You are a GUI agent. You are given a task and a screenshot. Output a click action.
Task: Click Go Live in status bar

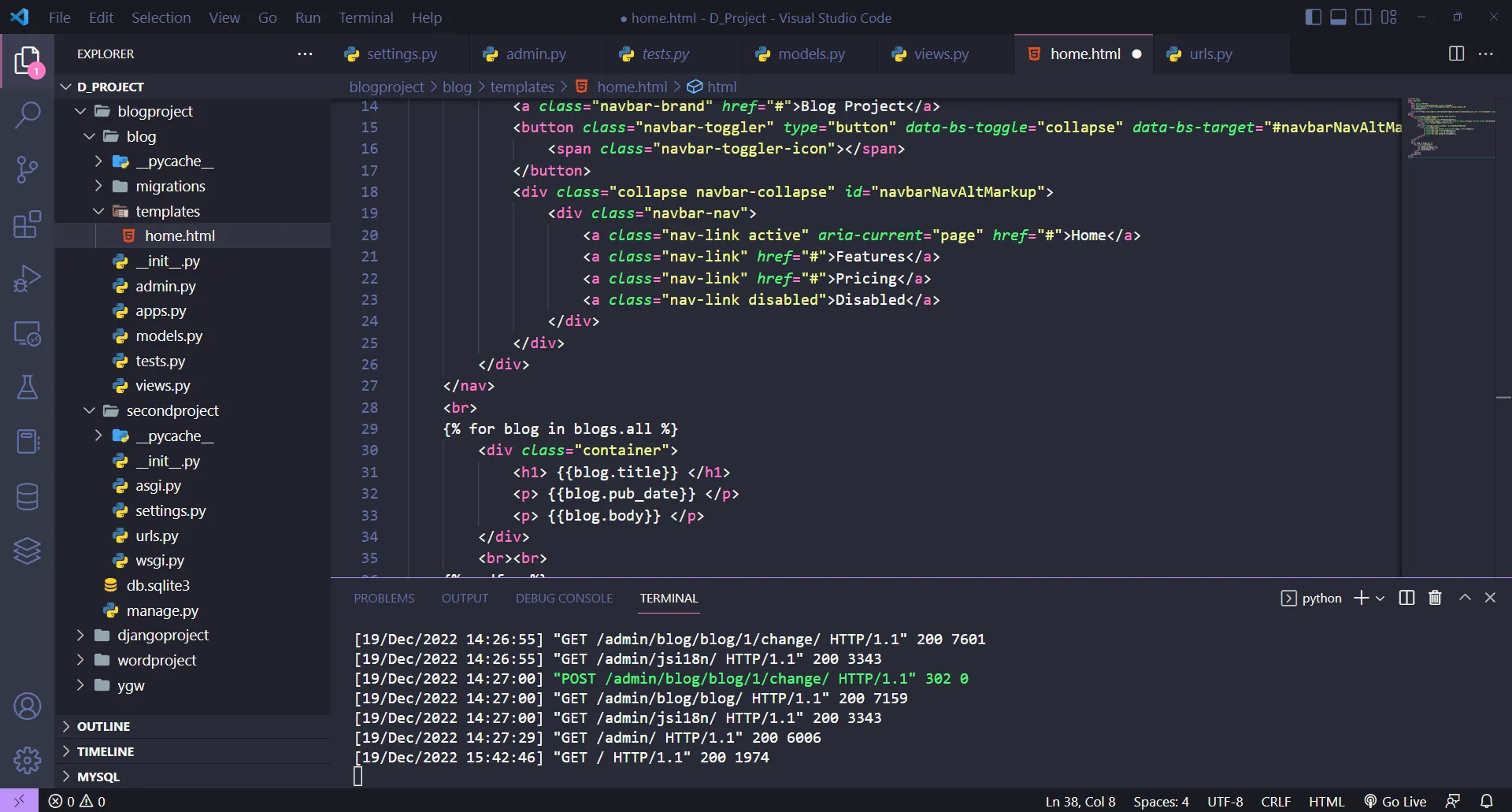point(1395,801)
